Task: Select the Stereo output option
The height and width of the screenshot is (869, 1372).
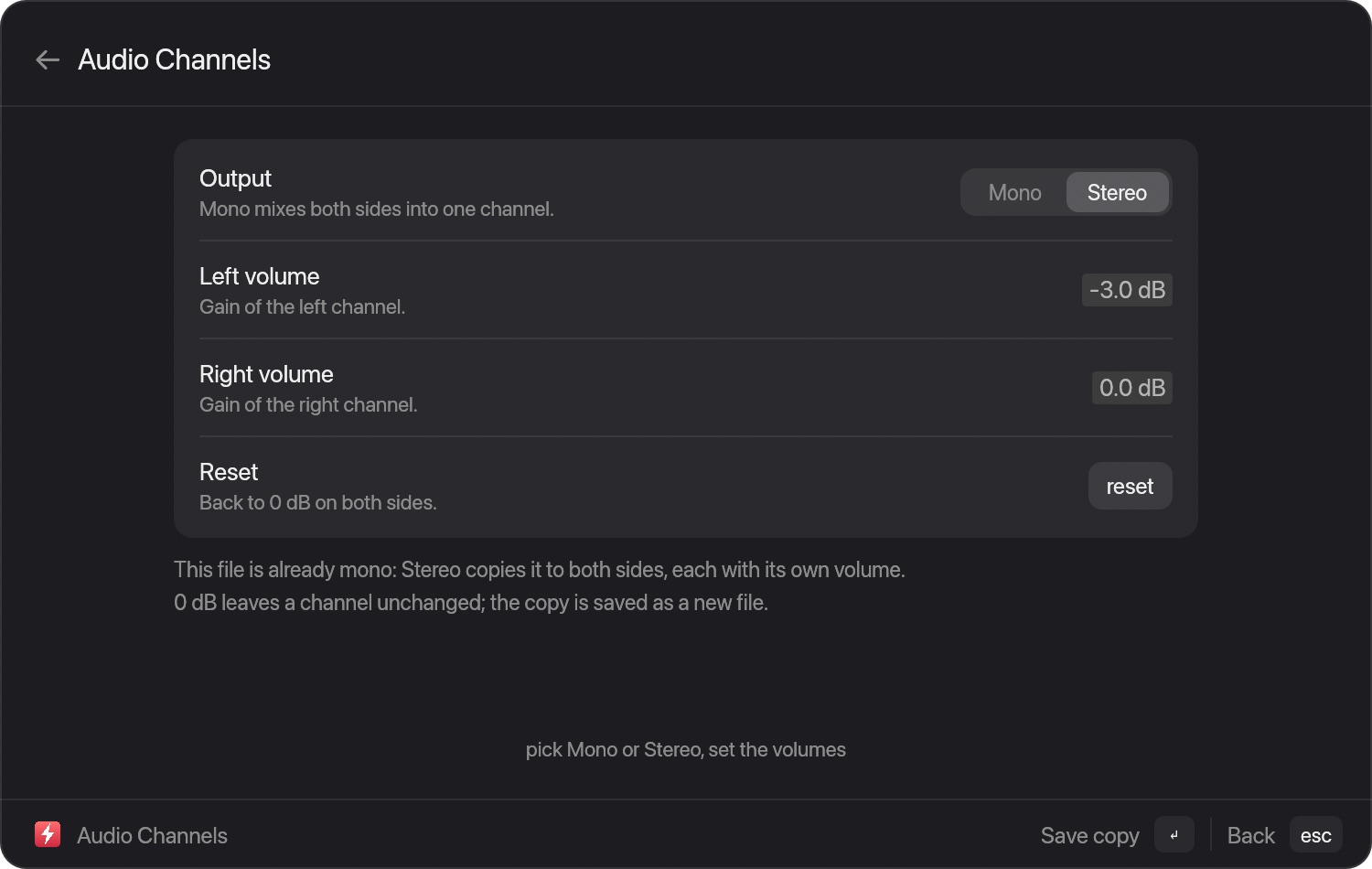Action: (x=1117, y=192)
